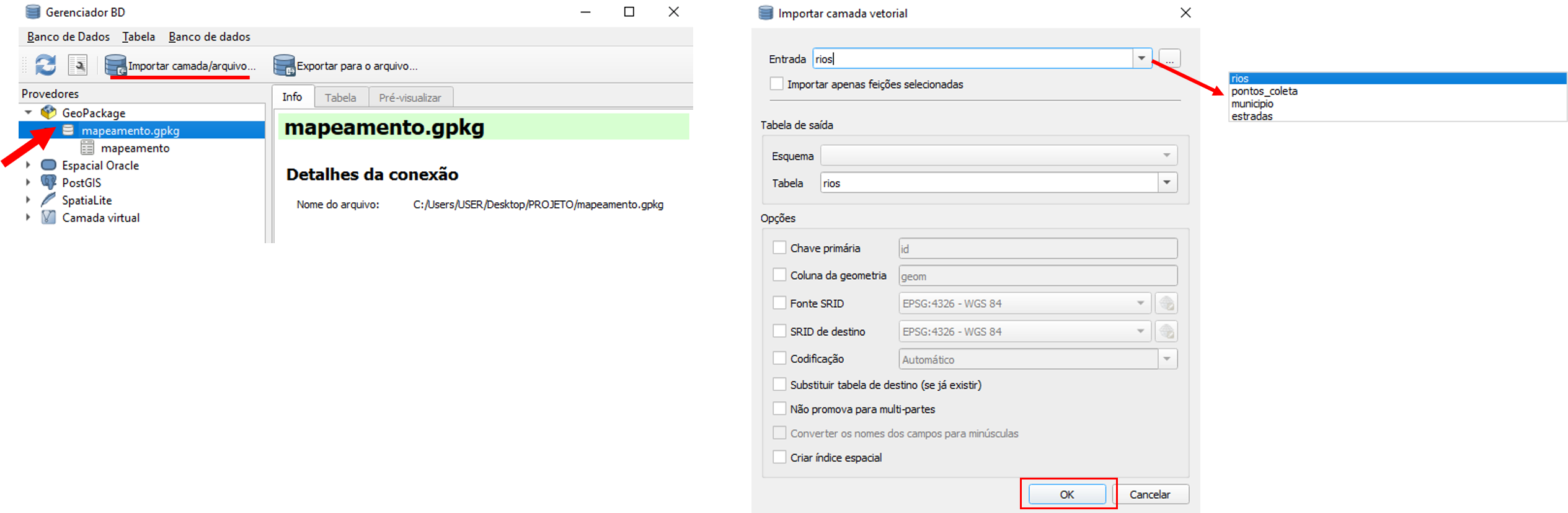The width and height of the screenshot is (1568, 513).
Task: Open the Tabela menu
Action: click(138, 37)
